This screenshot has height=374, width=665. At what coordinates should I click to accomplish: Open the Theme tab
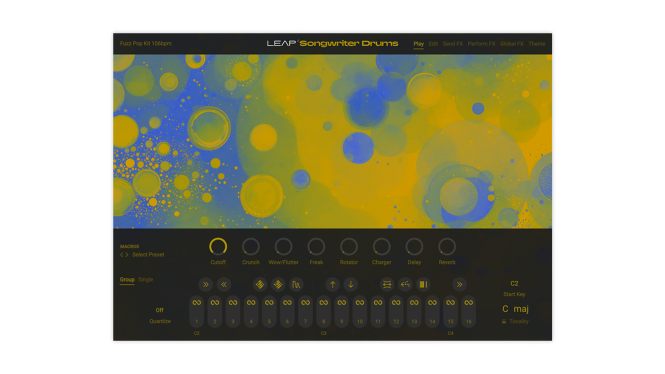tap(536, 44)
